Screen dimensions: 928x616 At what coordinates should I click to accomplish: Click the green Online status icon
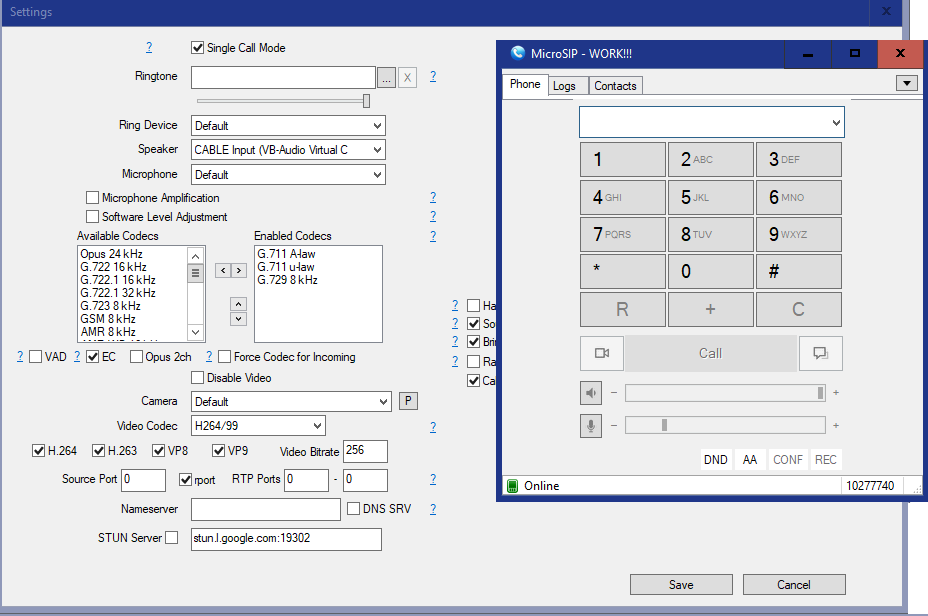(x=513, y=486)
